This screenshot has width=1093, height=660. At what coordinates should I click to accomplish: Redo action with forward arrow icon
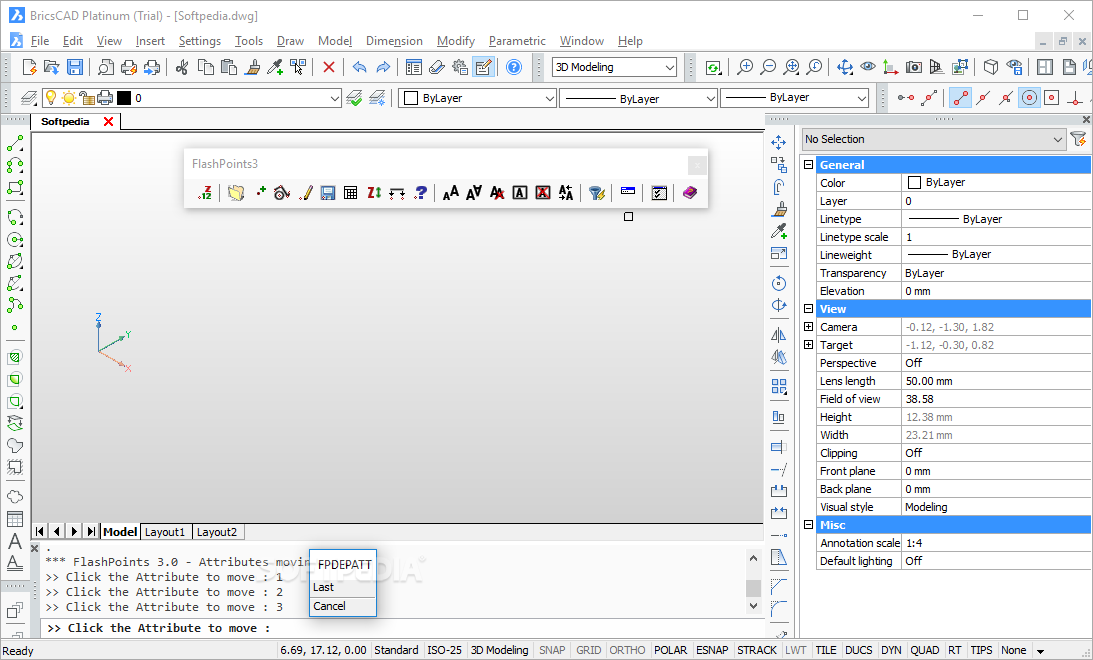383,67
